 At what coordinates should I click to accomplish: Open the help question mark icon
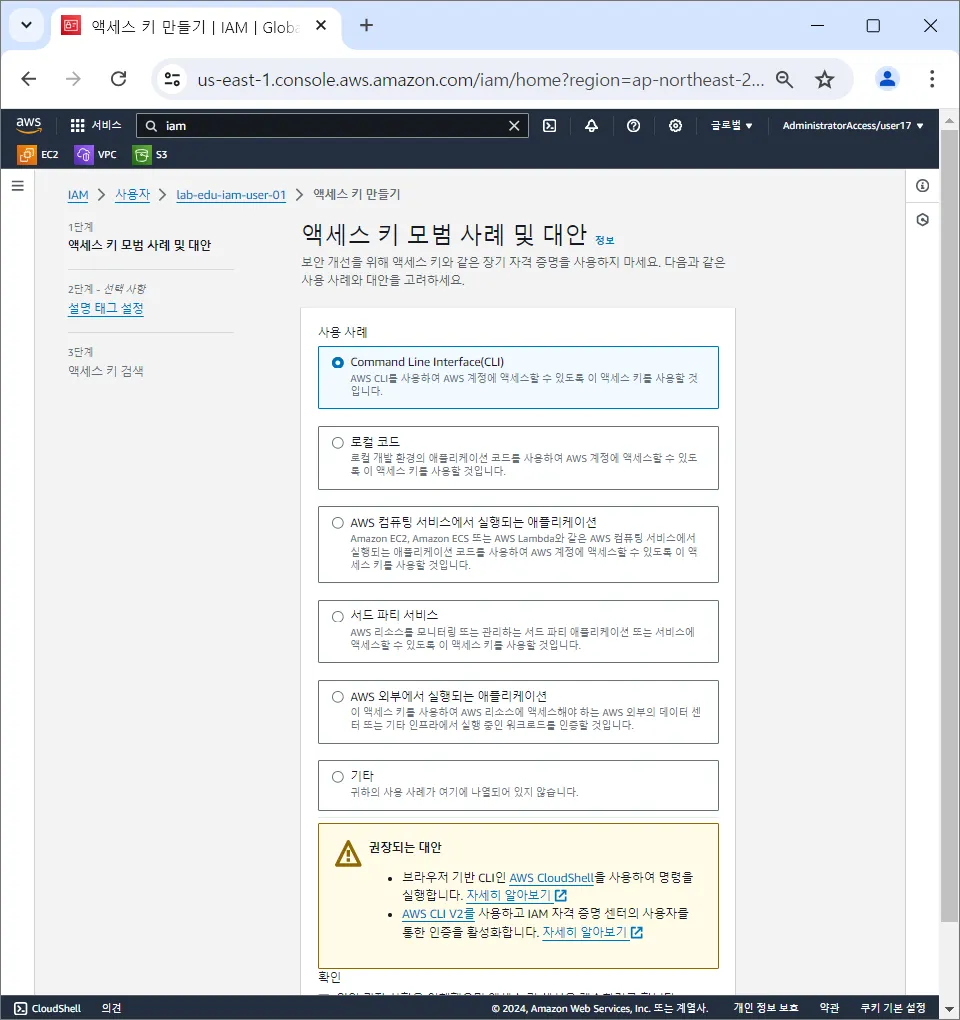tap(633, 126)
